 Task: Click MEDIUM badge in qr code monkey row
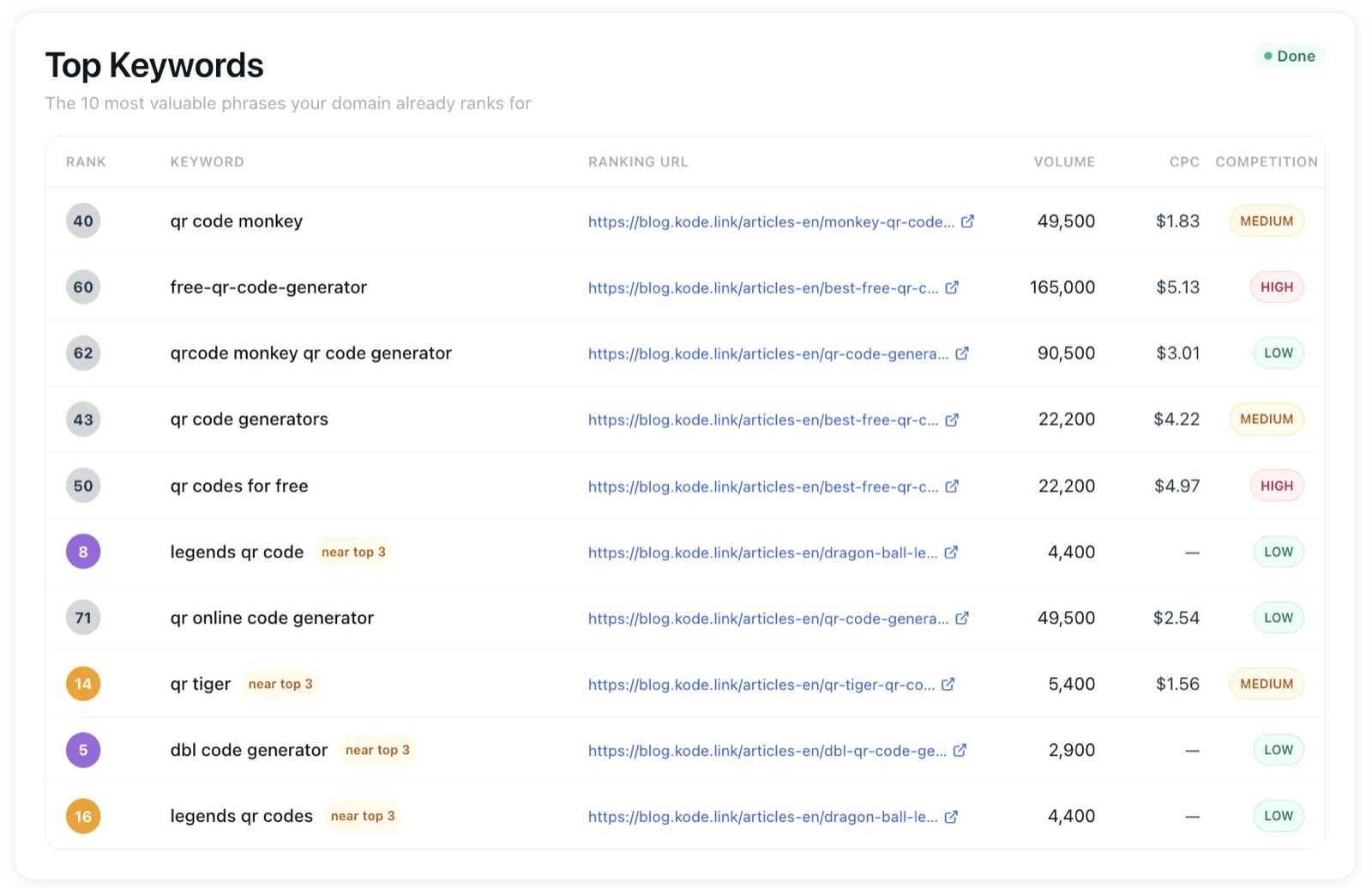click(1267, 221)
